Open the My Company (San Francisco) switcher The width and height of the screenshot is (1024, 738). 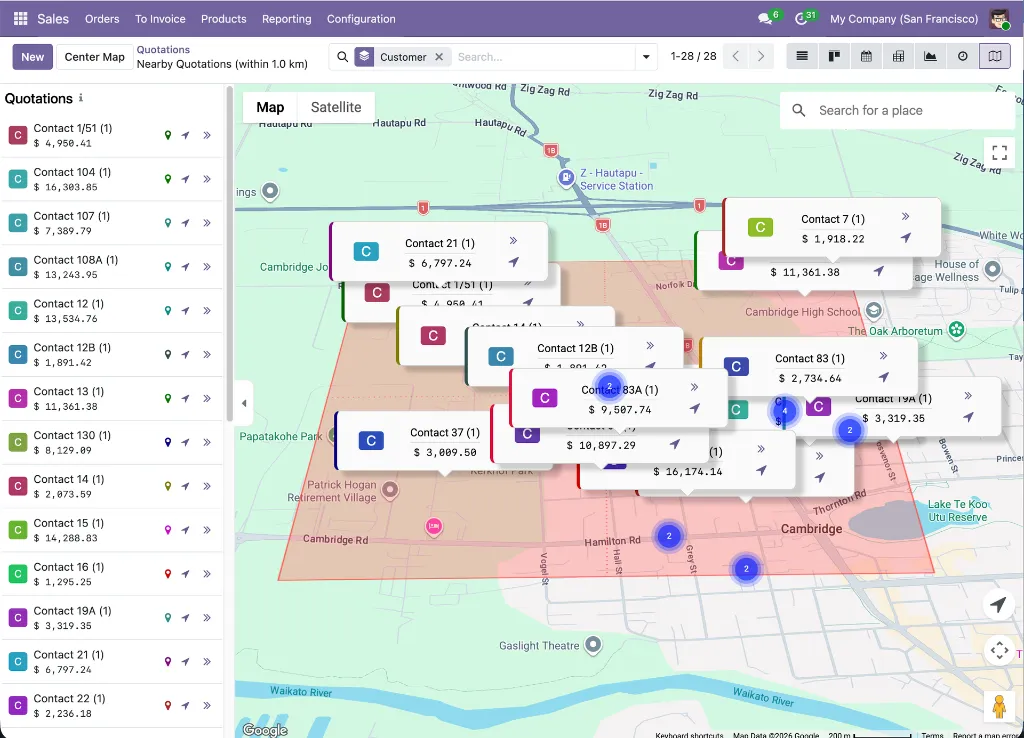click(x=904, y=19)
